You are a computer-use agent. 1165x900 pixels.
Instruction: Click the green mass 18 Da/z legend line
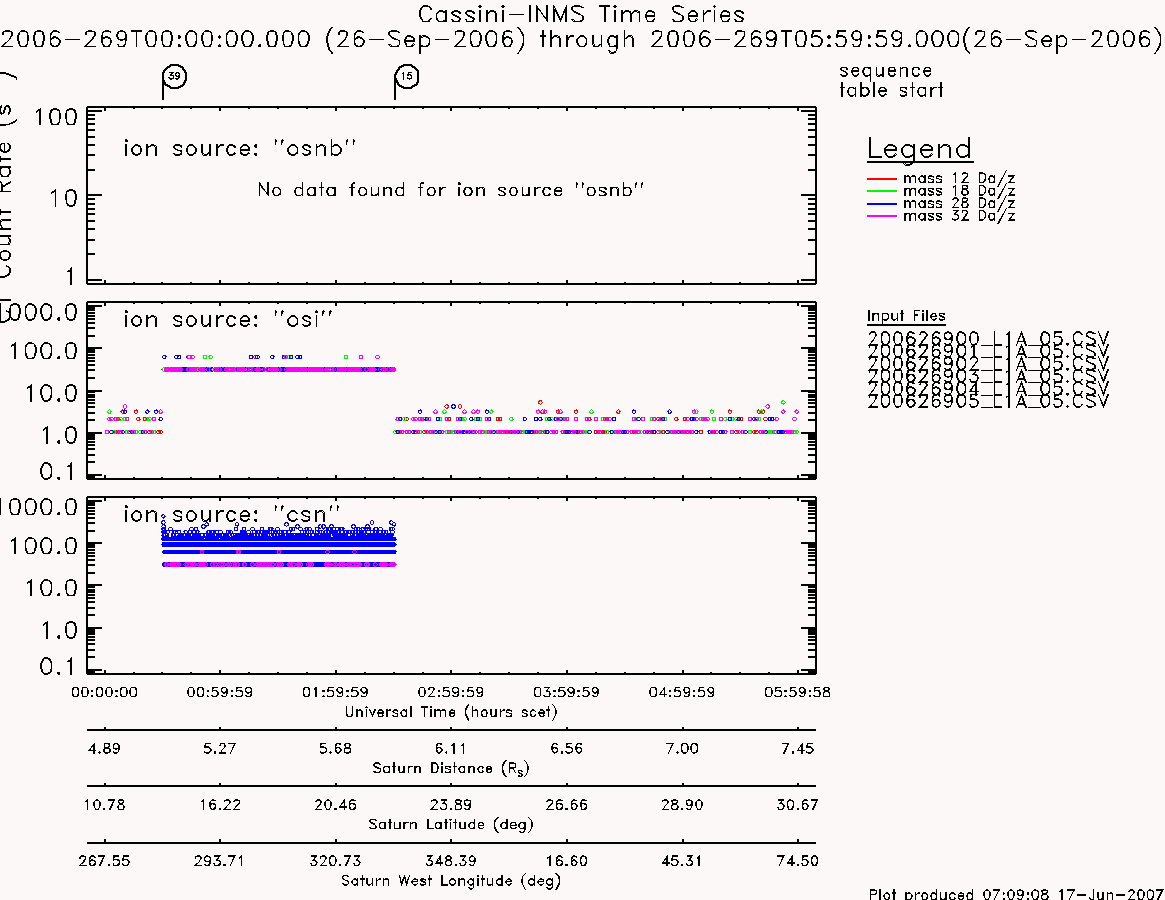point(882,191)
